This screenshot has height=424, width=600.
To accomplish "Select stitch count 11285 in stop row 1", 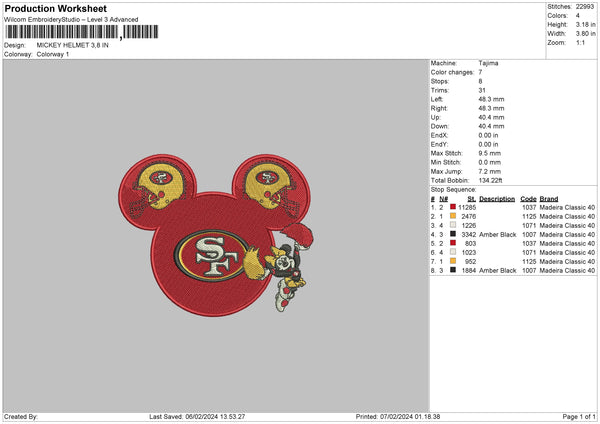I will click(467, 207).
